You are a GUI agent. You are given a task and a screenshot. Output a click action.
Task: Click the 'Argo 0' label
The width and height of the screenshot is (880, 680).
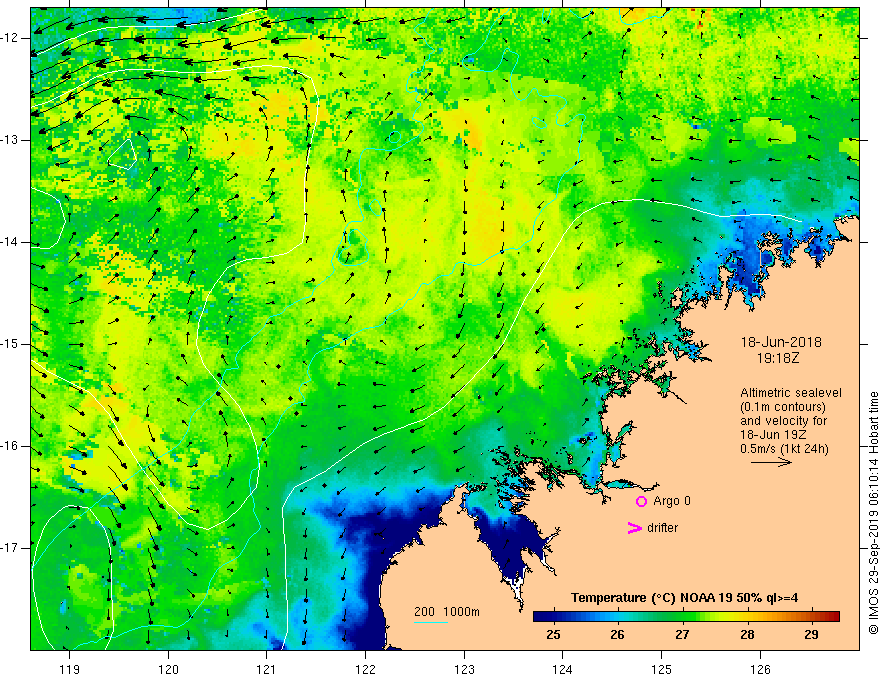(x=672, y=500)
